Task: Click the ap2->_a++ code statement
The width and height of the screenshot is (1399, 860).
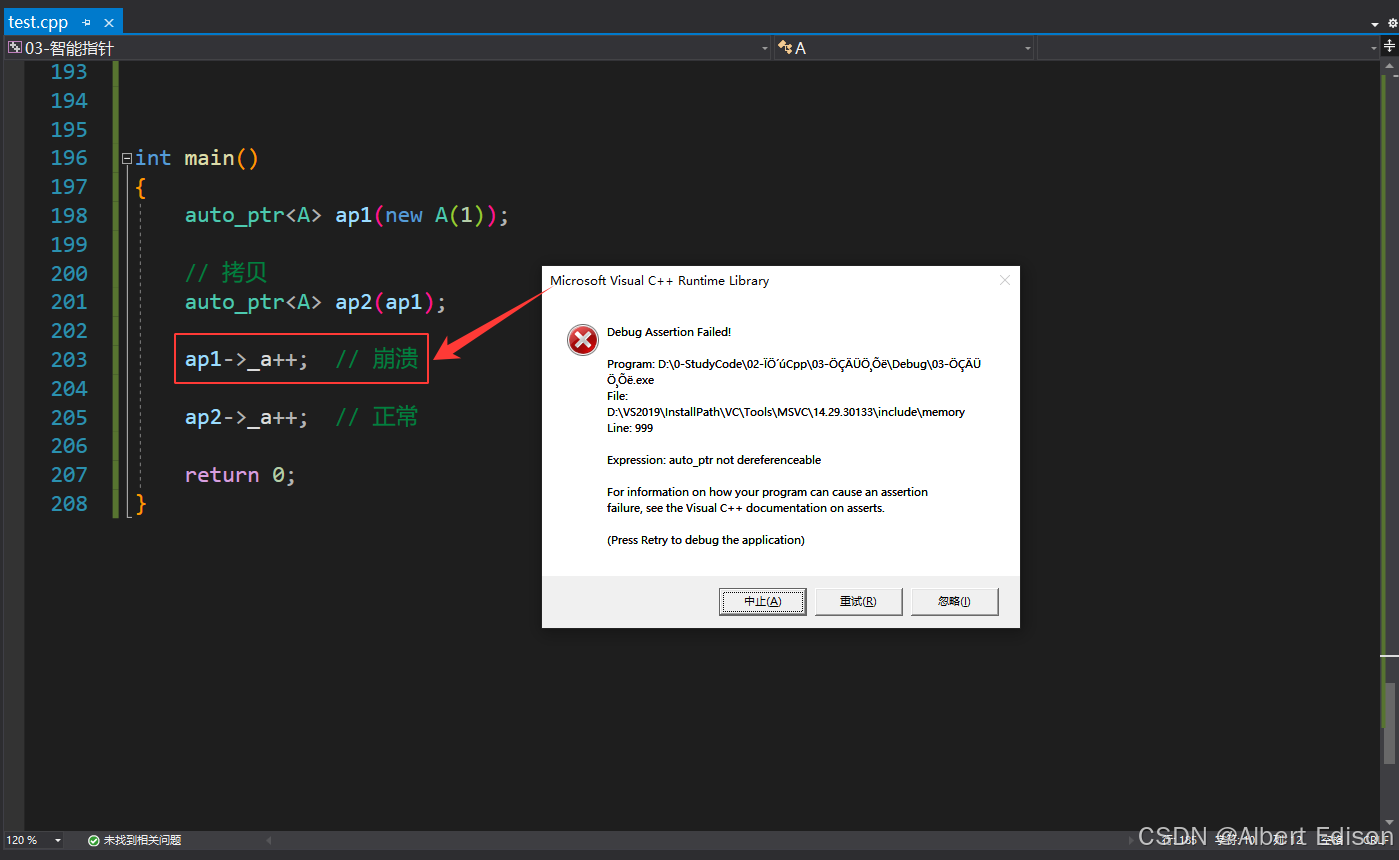Action: click(x=247, y=418)
